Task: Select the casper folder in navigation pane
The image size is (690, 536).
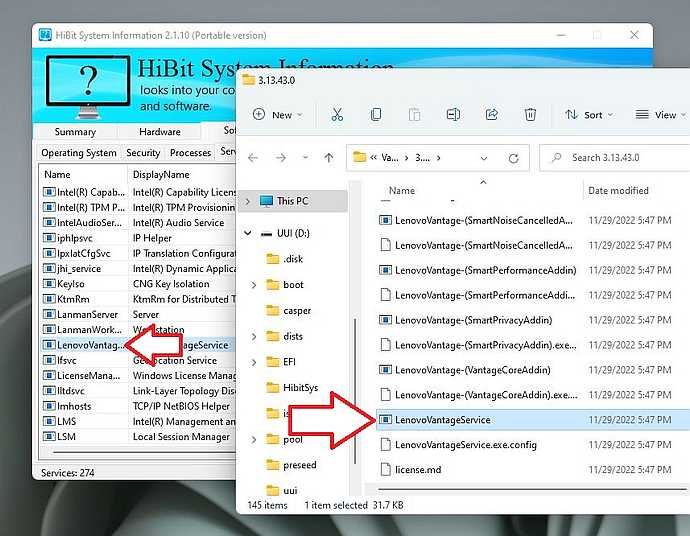Action: point(297,310)
